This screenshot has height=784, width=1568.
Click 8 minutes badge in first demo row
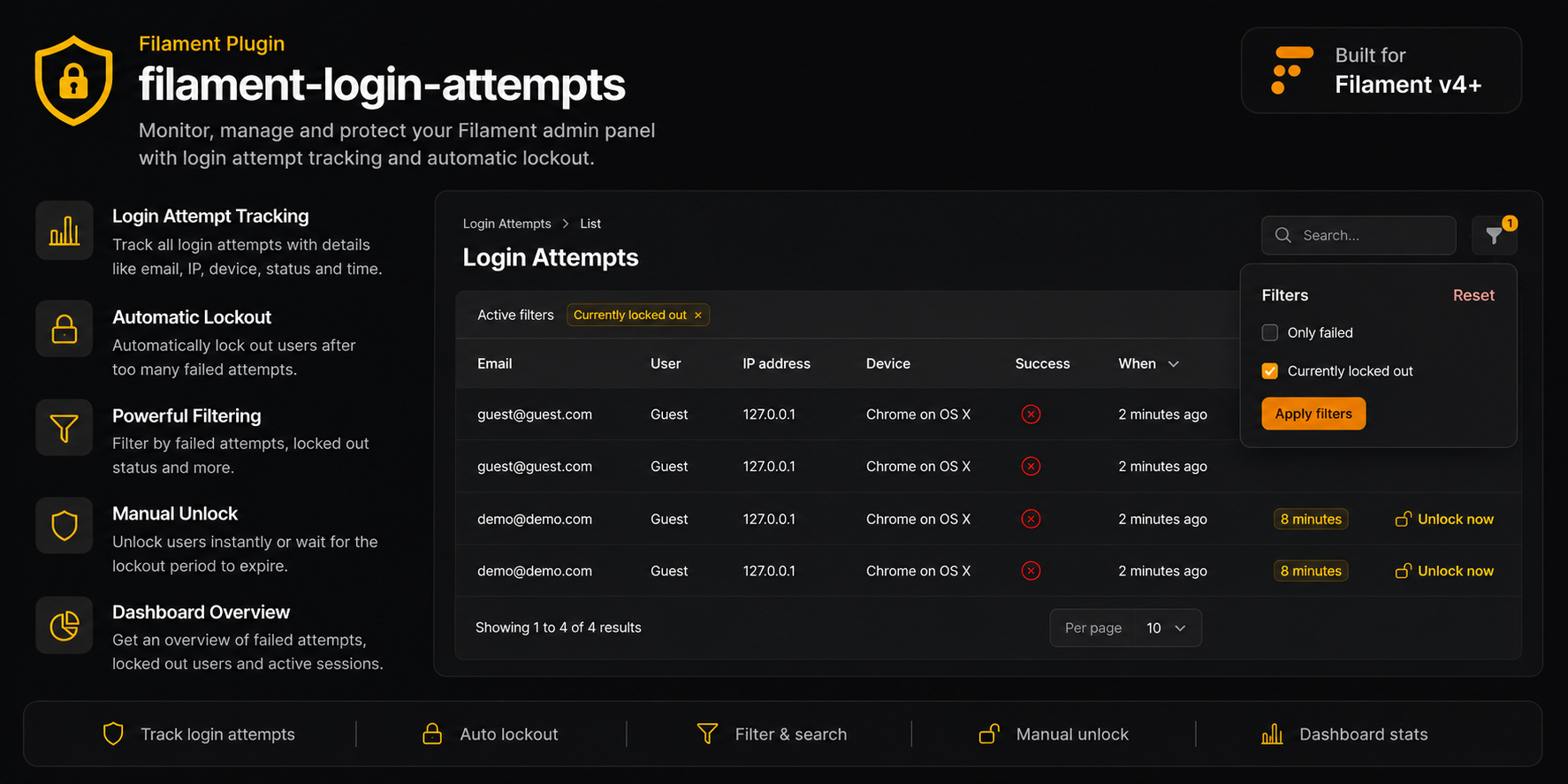pyautogui.click(x=1311, y=519)
